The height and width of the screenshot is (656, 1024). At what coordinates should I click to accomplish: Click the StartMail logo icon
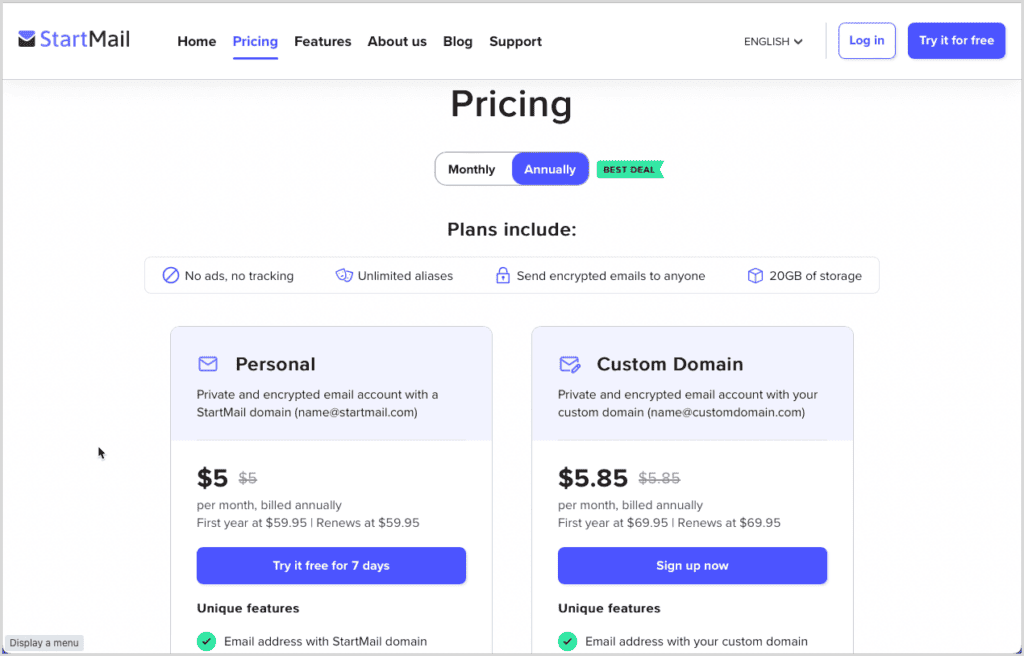(27, 40)
